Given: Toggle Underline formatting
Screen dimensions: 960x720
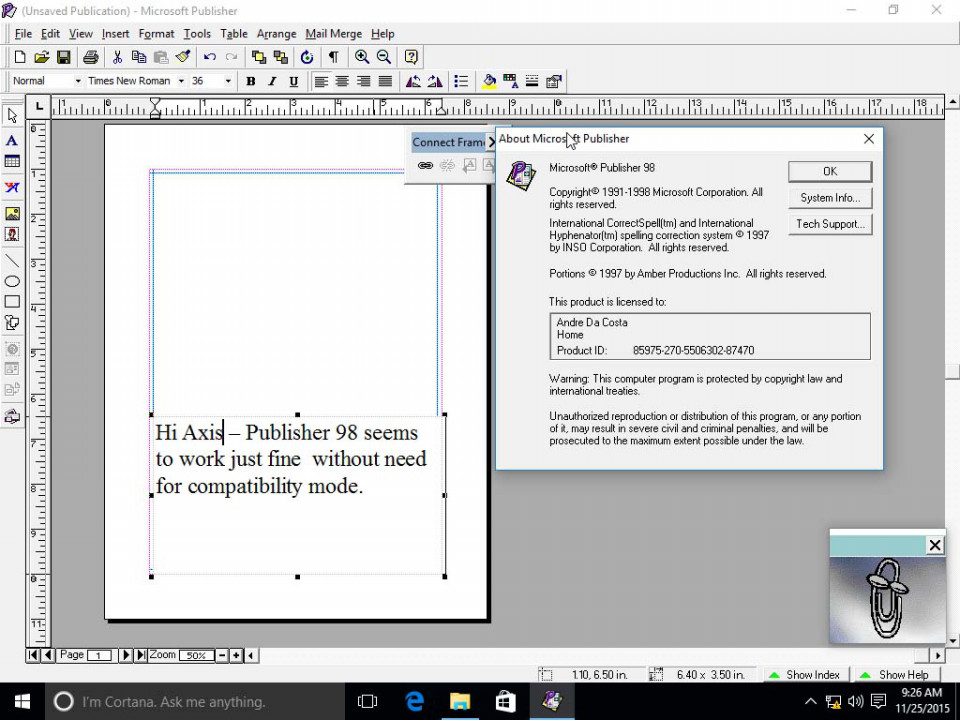Looking at the screenshot, I should coord(294,81).
